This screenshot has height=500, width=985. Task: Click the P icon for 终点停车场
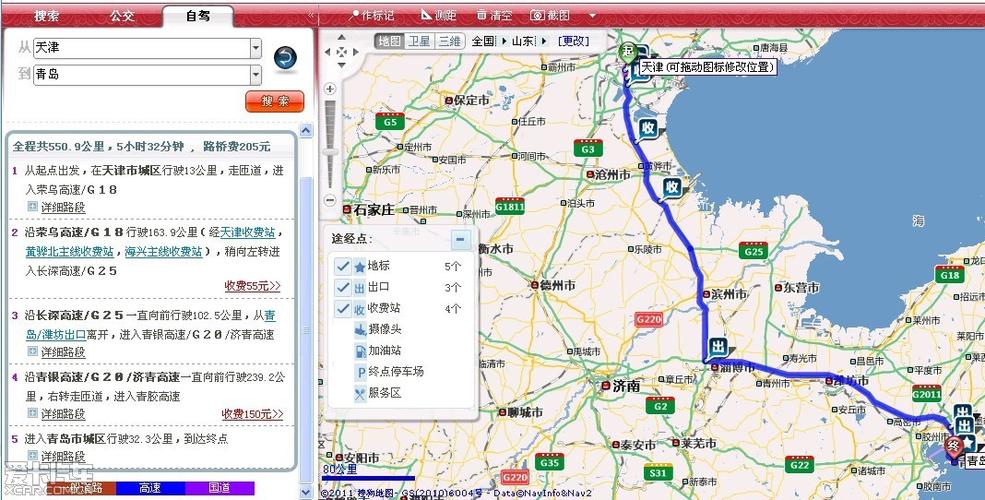point(361,372)
